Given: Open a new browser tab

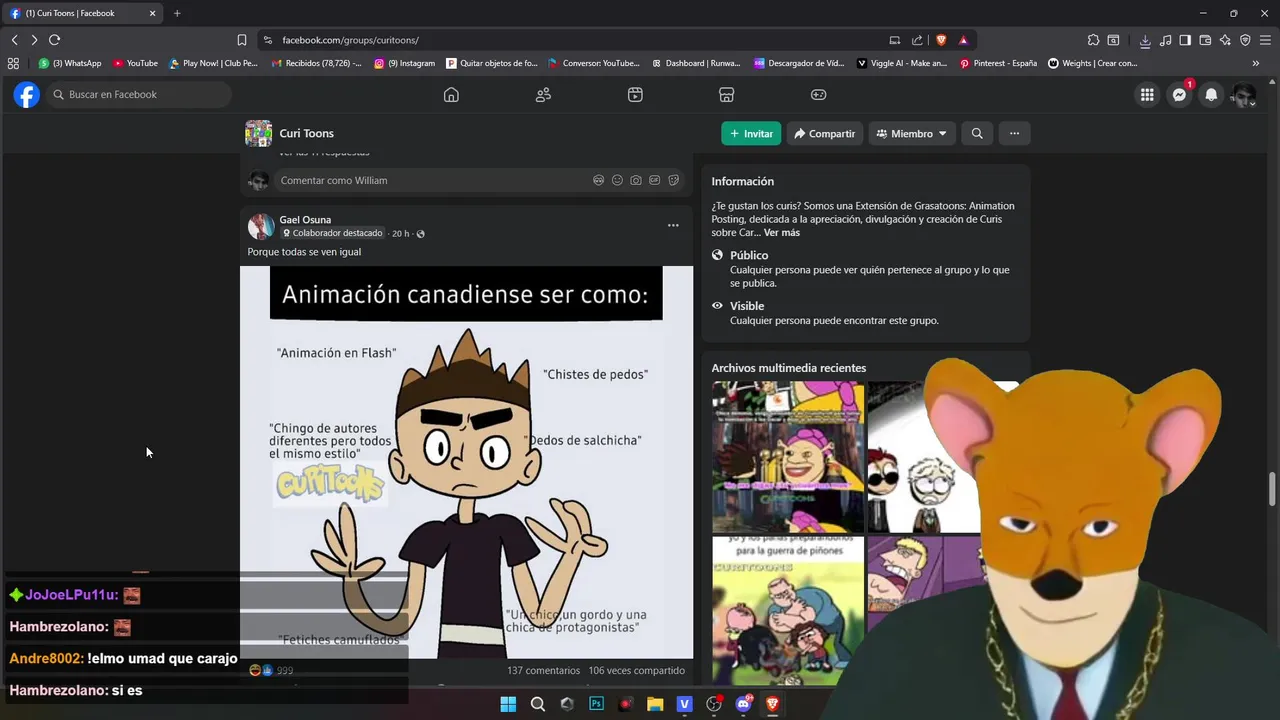Looking at the screenshot, I should tap(177, 13).
